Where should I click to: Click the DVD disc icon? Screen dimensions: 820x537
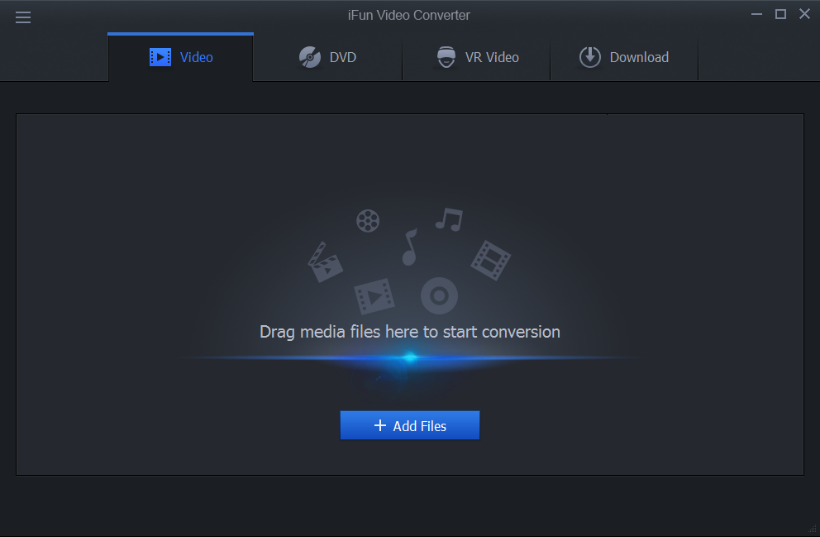pyautogui.click(x=310, y=57)
